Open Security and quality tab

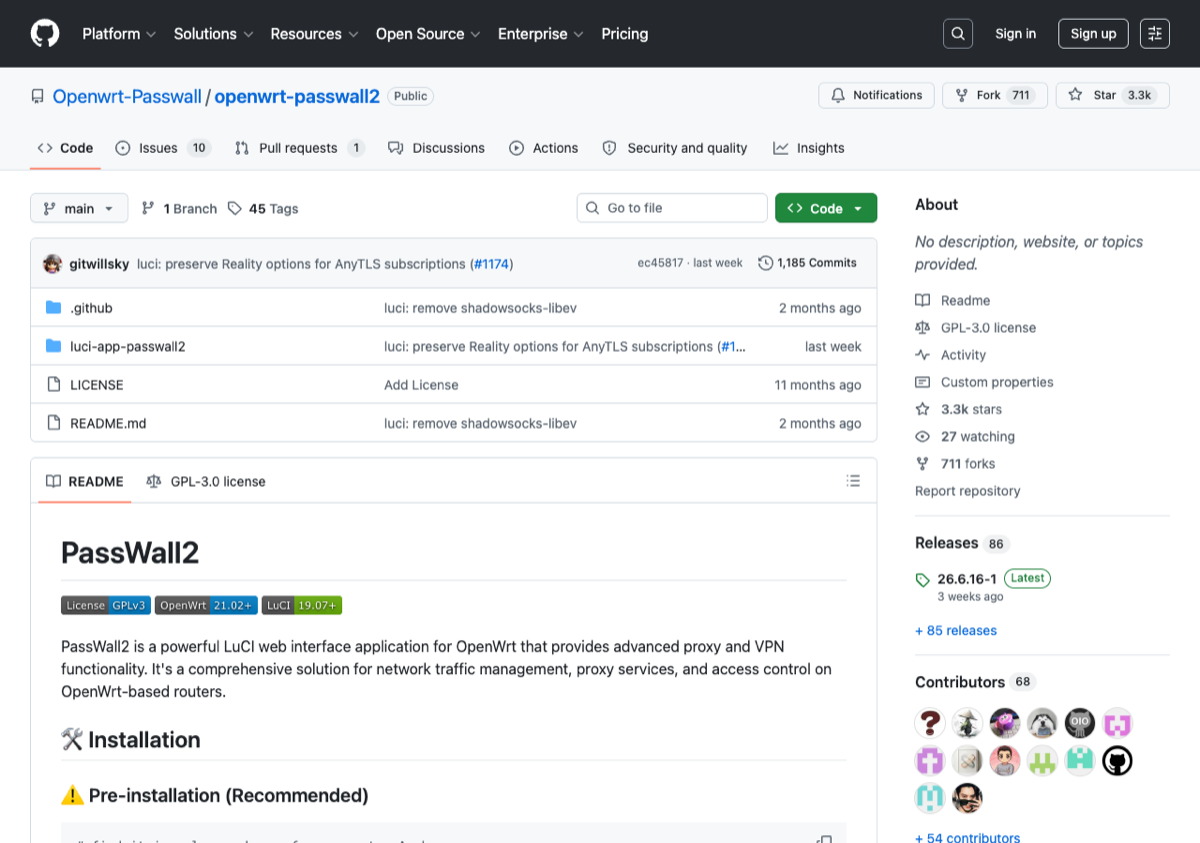tap(675, 148)
